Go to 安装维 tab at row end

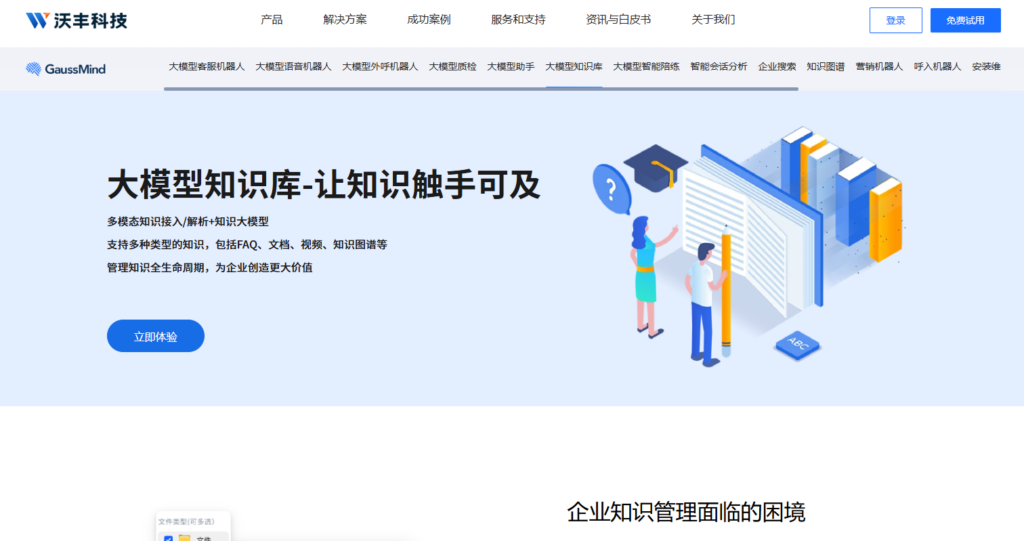pos(986,67)
